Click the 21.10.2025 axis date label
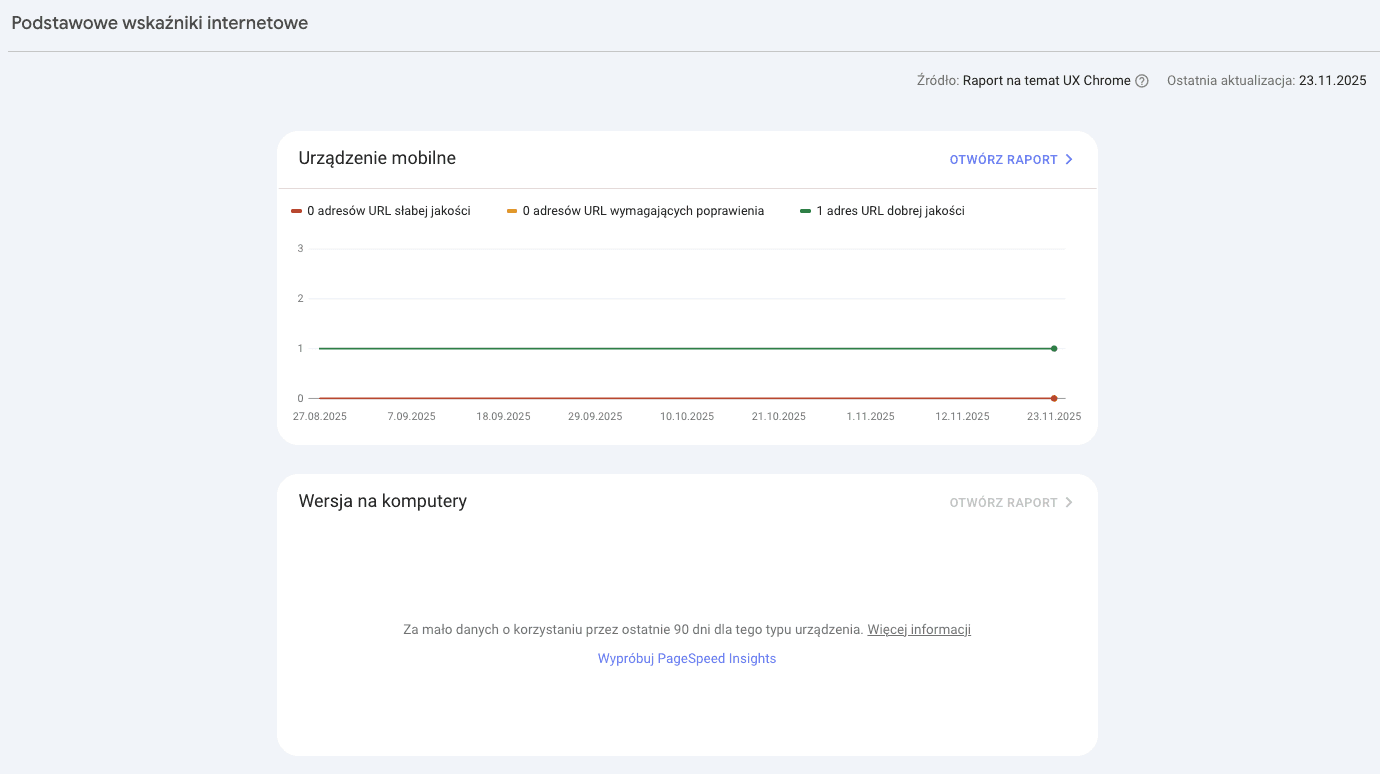The height and width of the screenshot is (774, 1380). [x=779, y=417]
